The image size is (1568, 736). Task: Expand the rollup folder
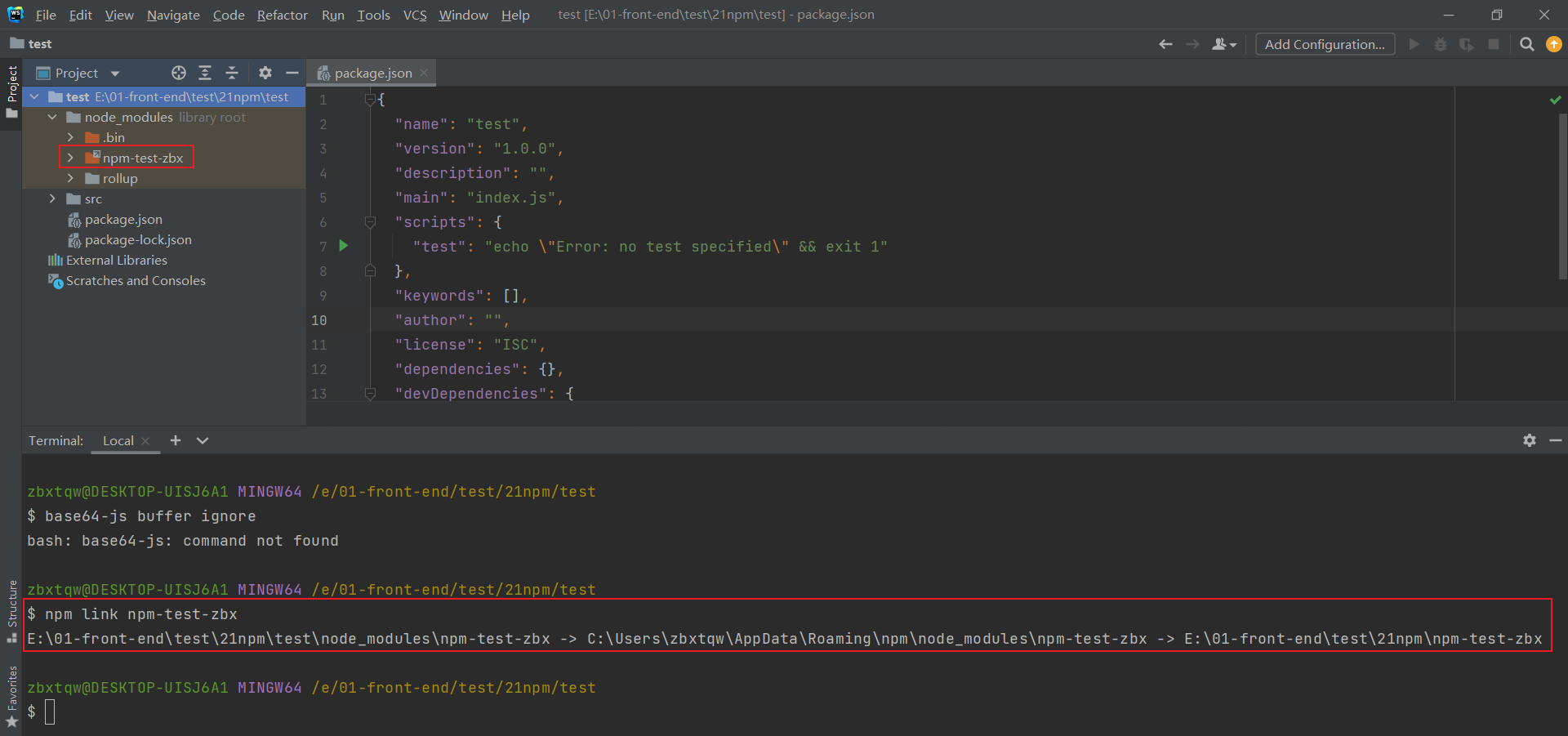pyautogui.click(x=70, y=178)
